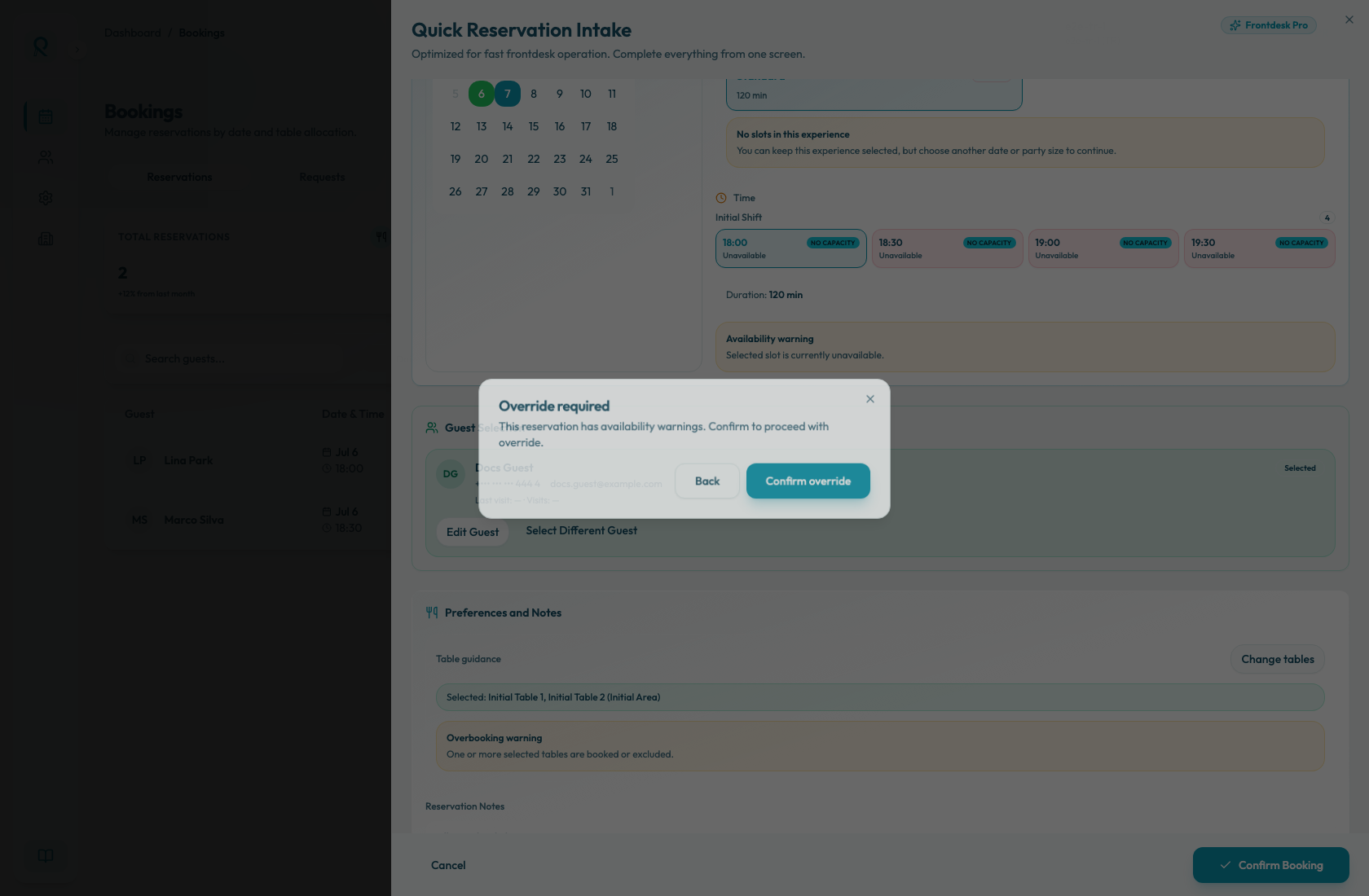Viewport: 1369px width, 896px height.
Task: Choose day 22 on the calendar
Action: point(534,159)
